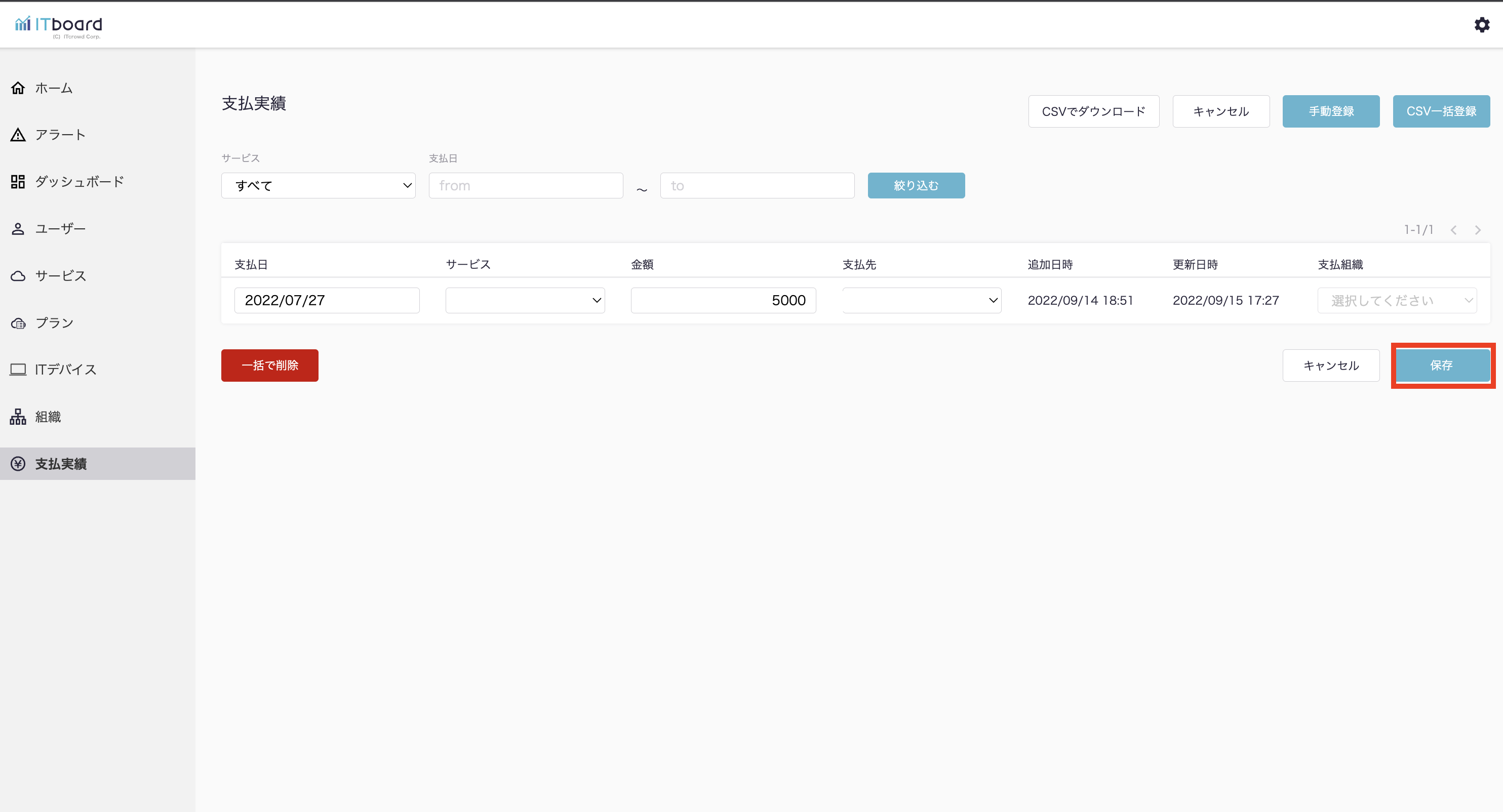The height and width of the screenshot is (812, 1503).
Task: Select 支払実績 in sidebar menu
Action: [61, 464]
